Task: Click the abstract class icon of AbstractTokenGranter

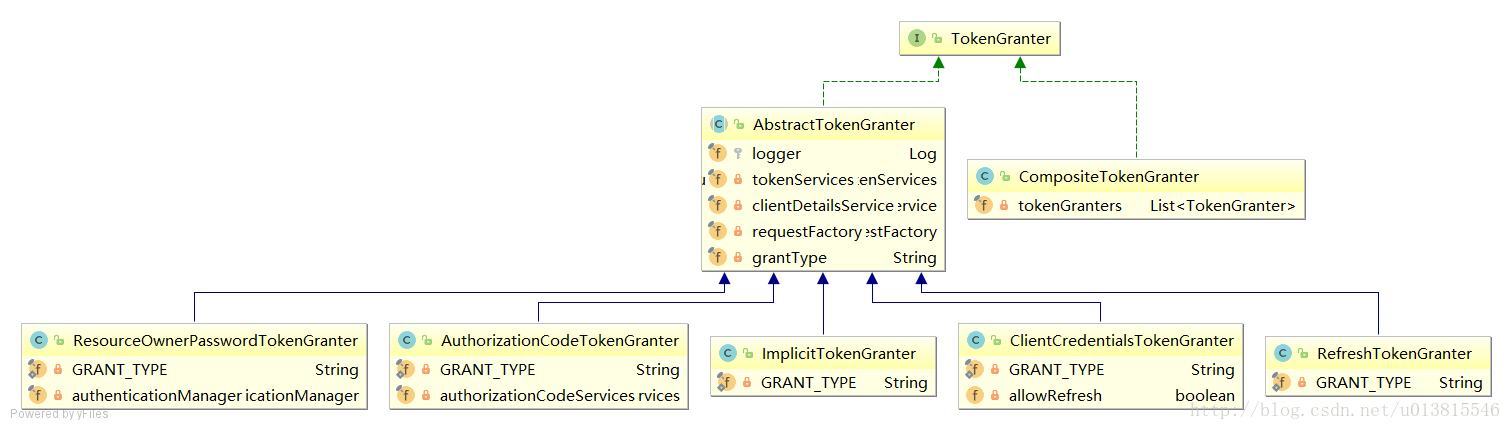Action: coord(718,125)
